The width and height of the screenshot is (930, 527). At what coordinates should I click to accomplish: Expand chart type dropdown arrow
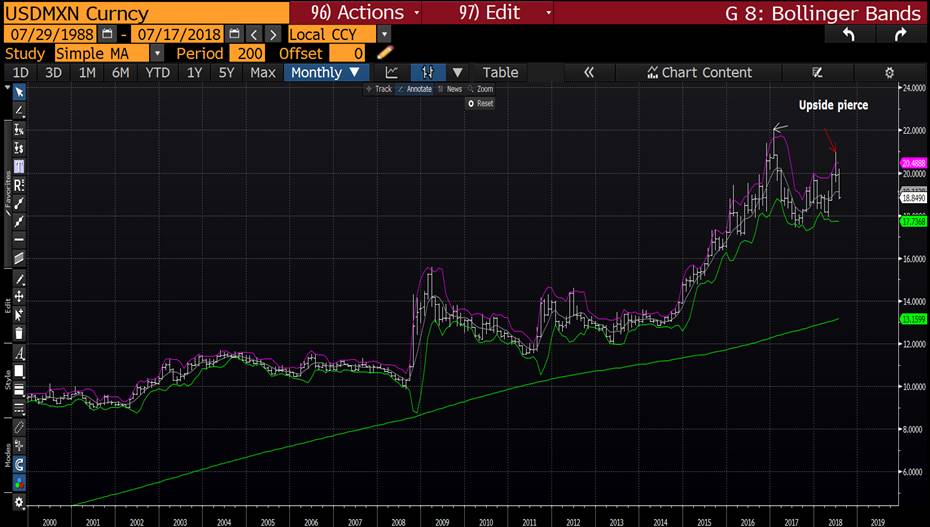(457, 72)
